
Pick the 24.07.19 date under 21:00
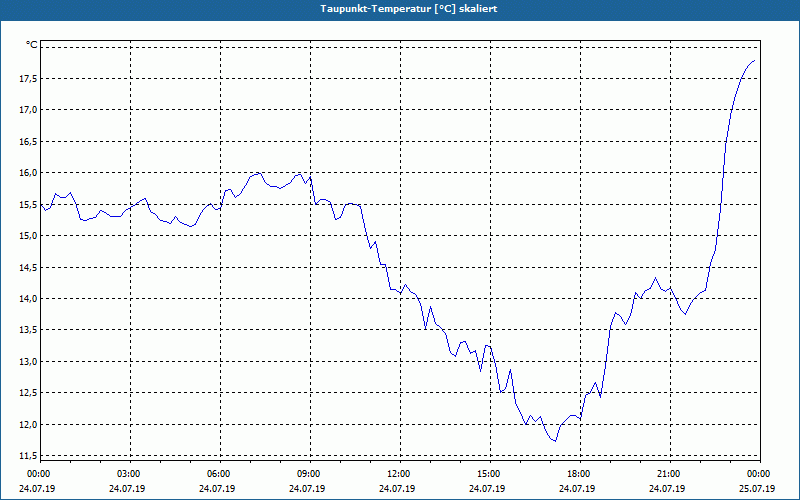pyautogui.click(x=668, y=488)
